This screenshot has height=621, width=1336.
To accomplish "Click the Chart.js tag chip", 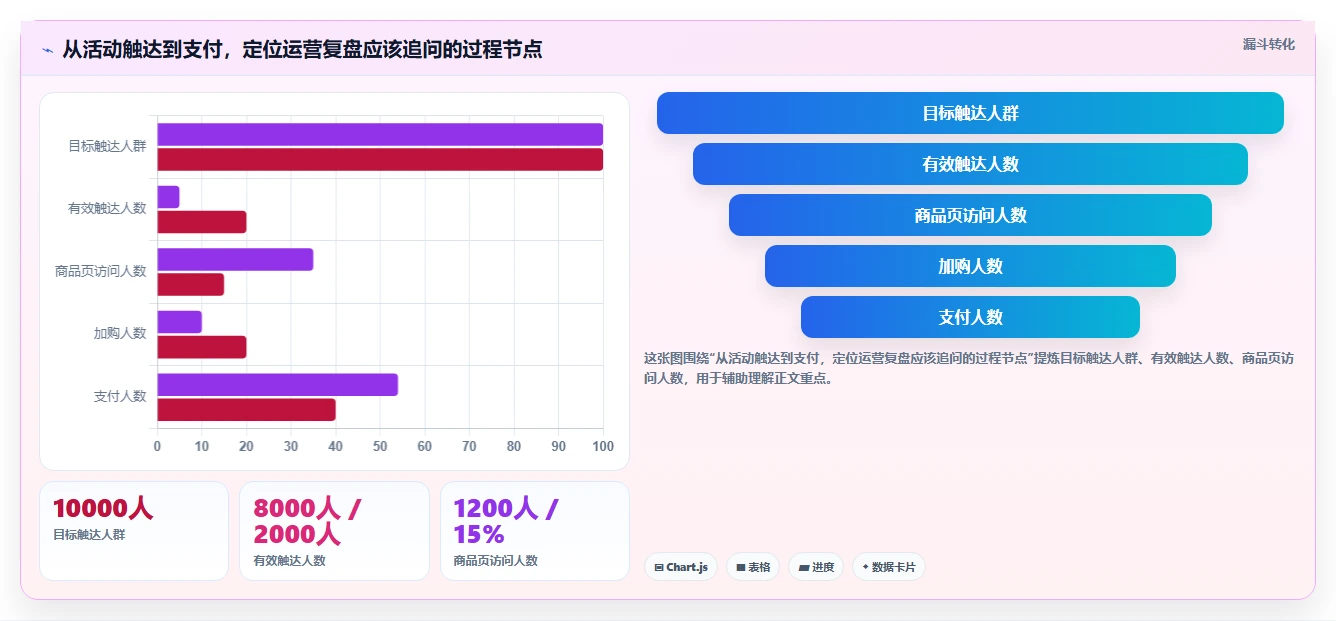I will [x=680, y=567].
